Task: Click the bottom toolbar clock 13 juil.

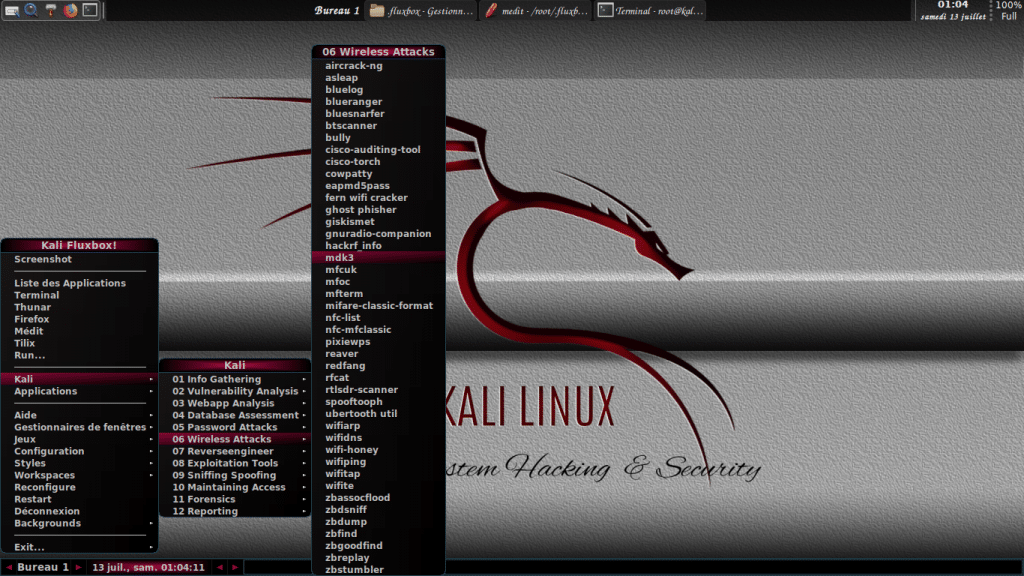Action: pos(148,568)
